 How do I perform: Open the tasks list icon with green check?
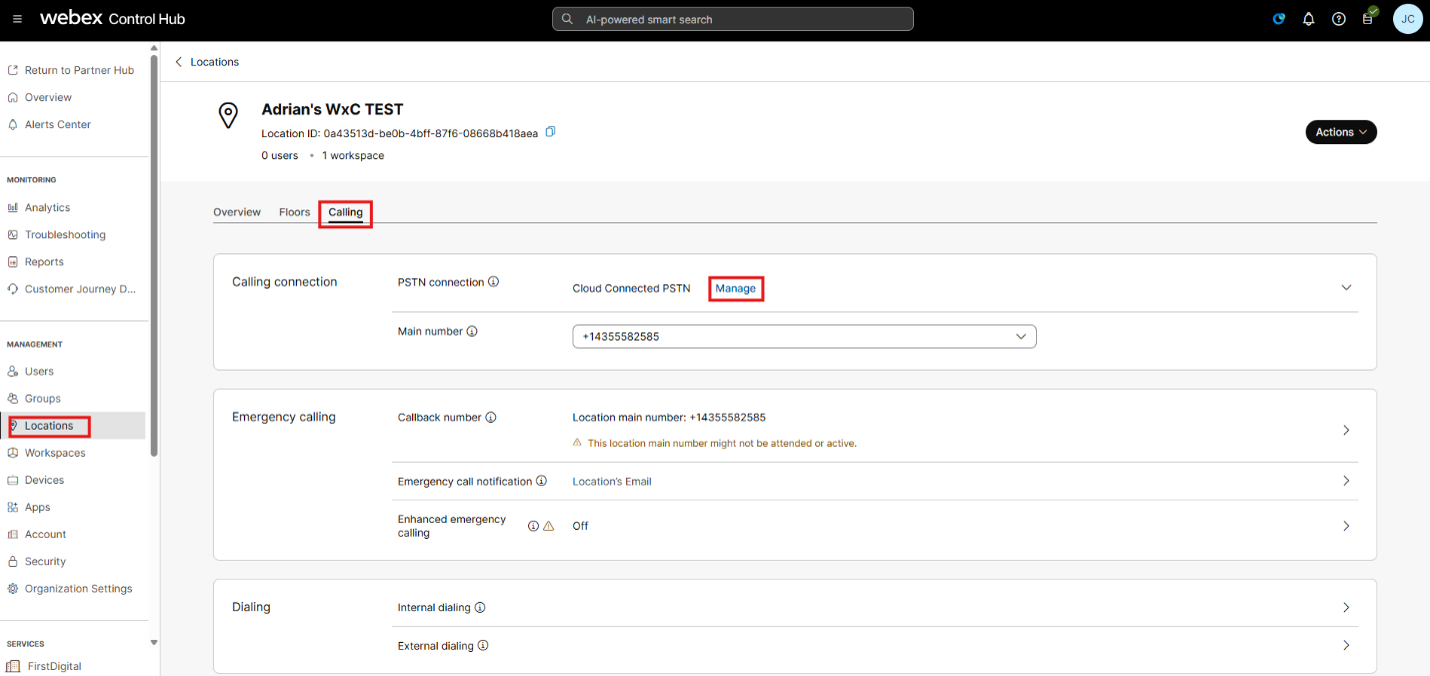pyautogui.click(x=1369, y=17)
